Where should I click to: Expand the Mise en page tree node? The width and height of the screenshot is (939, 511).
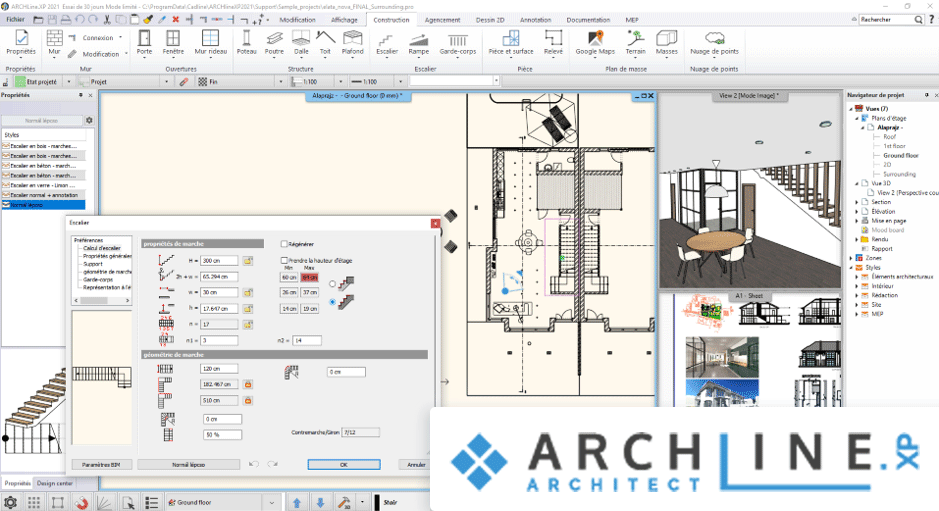(856, 220)
